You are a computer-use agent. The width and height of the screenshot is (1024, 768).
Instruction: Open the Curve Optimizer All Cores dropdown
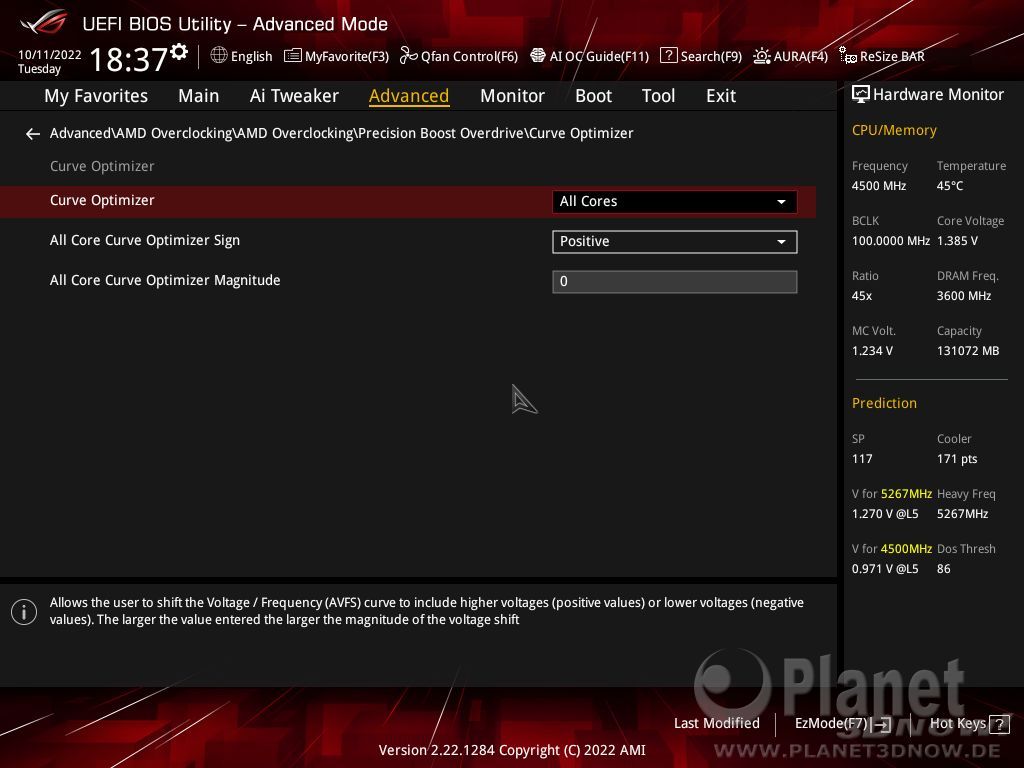coord(675,201)
